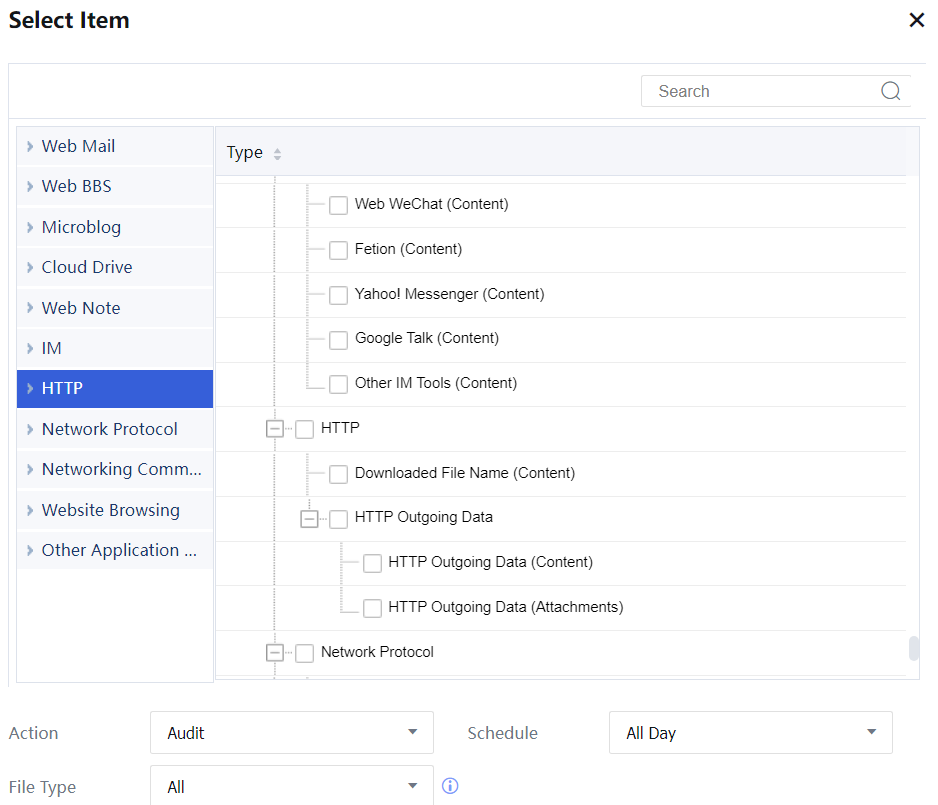Collapse the Network Protocol tree node
Screen dimensions: 938x805
275,653
